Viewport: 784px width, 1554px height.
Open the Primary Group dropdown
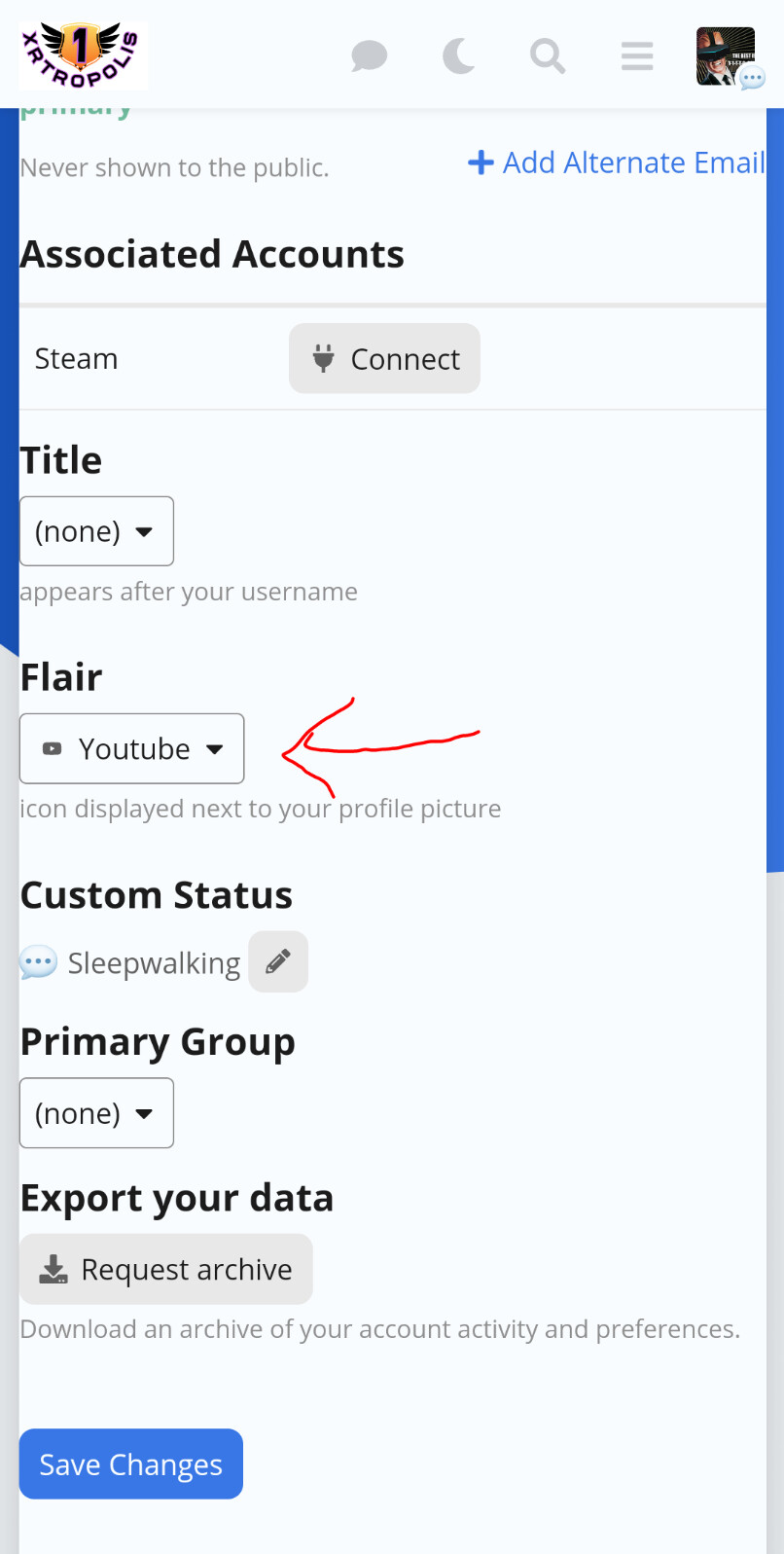click(96, 1113)
